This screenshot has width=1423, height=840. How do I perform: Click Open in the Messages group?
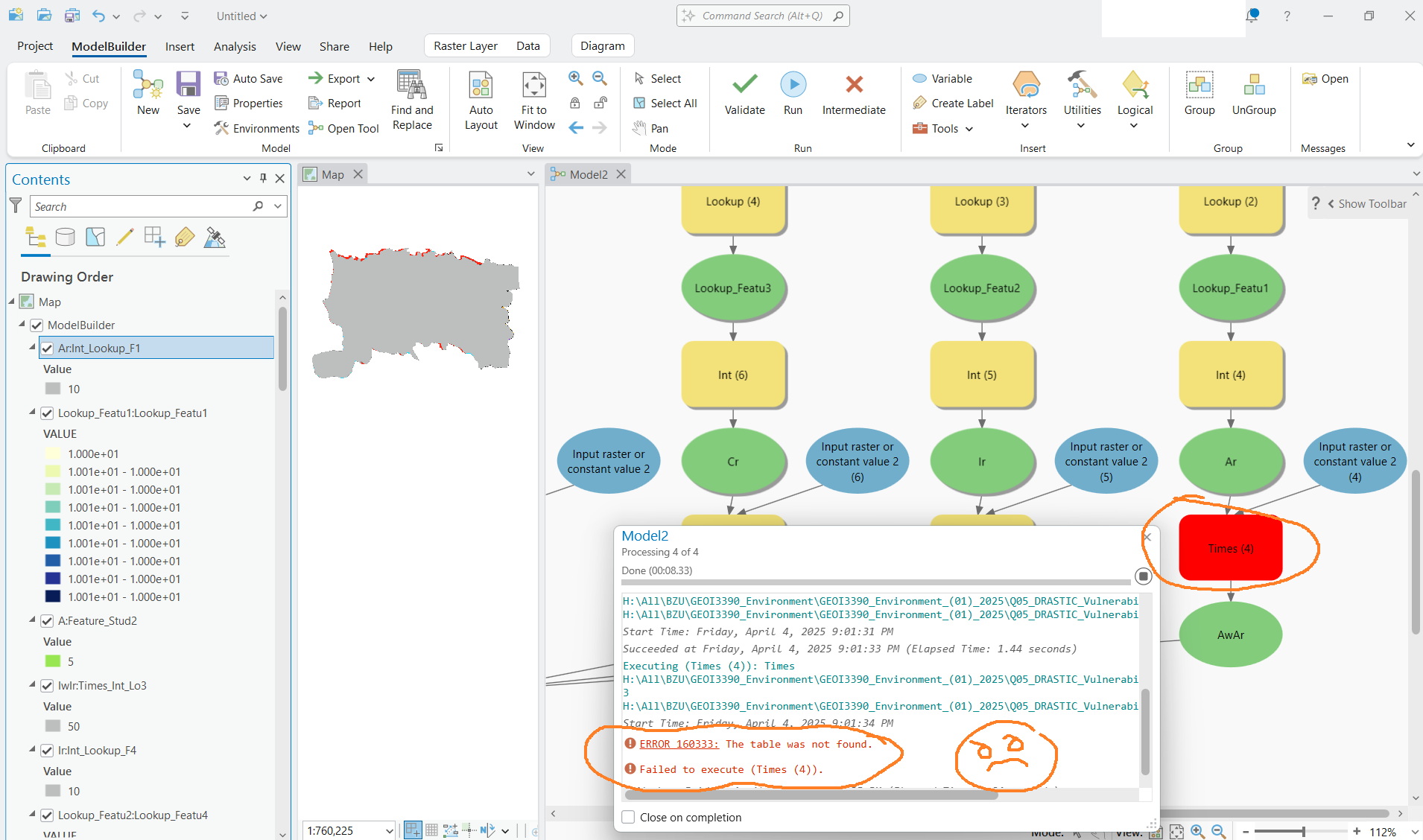coord(1325,78)
